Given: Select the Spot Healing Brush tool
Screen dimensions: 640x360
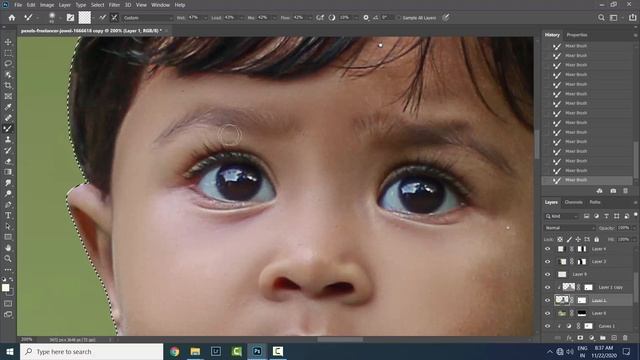Looking at the screenshot, I should coord(8,118).
